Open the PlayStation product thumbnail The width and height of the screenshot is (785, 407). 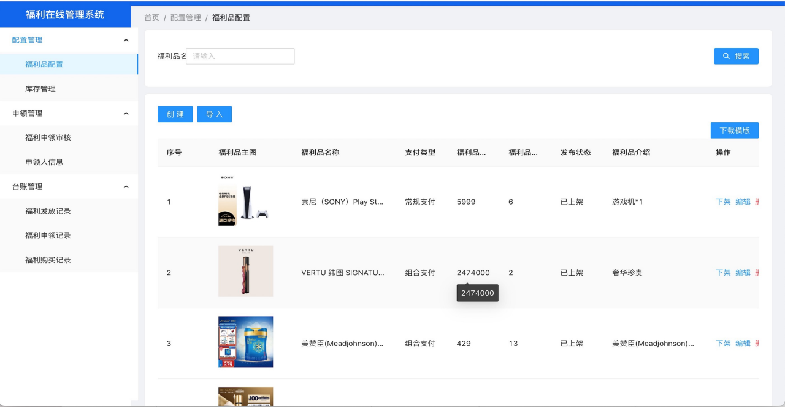[x=240, y=202]
